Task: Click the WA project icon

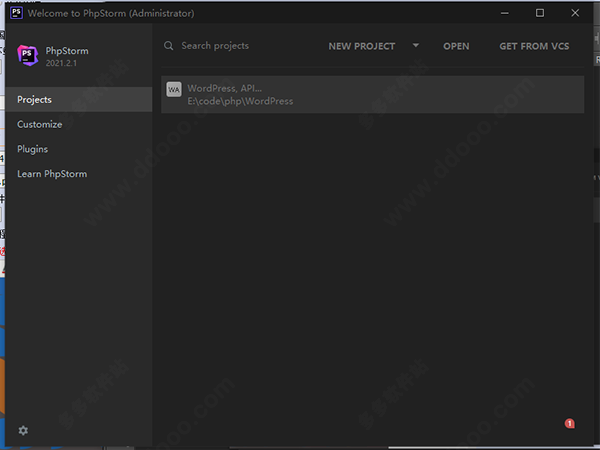Action: (x=174, y=90)
